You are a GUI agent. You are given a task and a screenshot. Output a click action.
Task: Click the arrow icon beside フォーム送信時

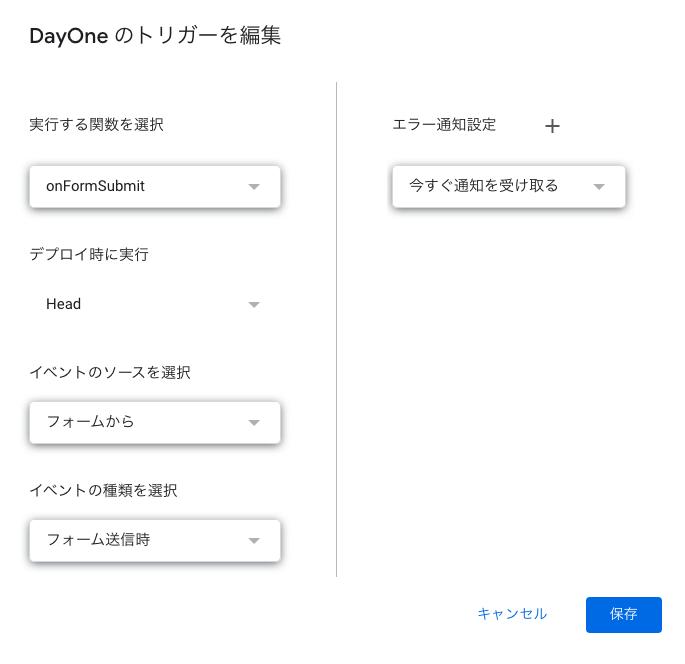[x=254, y=540]
